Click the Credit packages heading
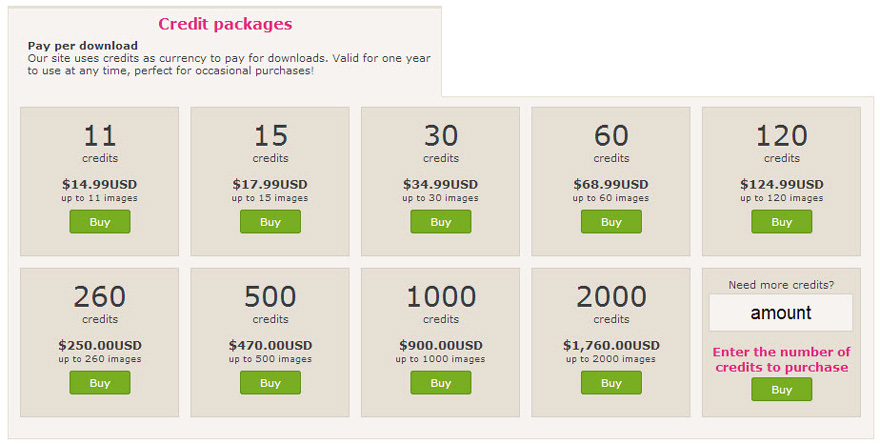Viewport: 880px width, 444px height. click(x=225, y=24)
